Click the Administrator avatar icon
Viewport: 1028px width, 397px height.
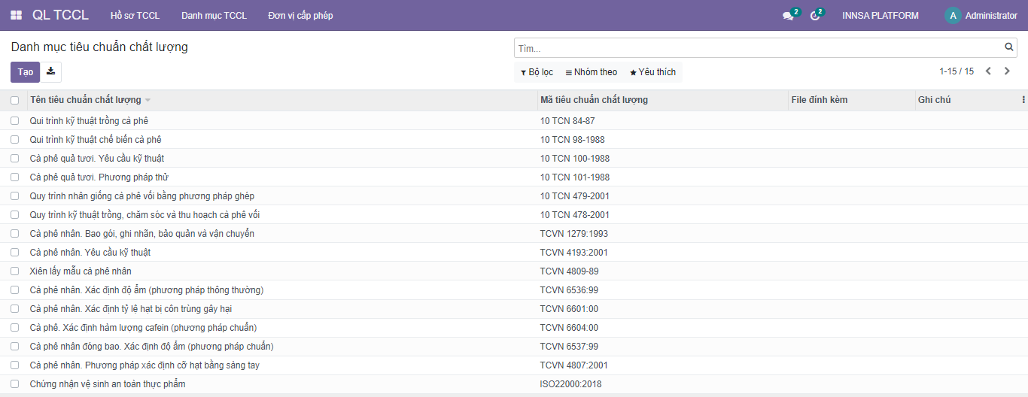[953, 16]
